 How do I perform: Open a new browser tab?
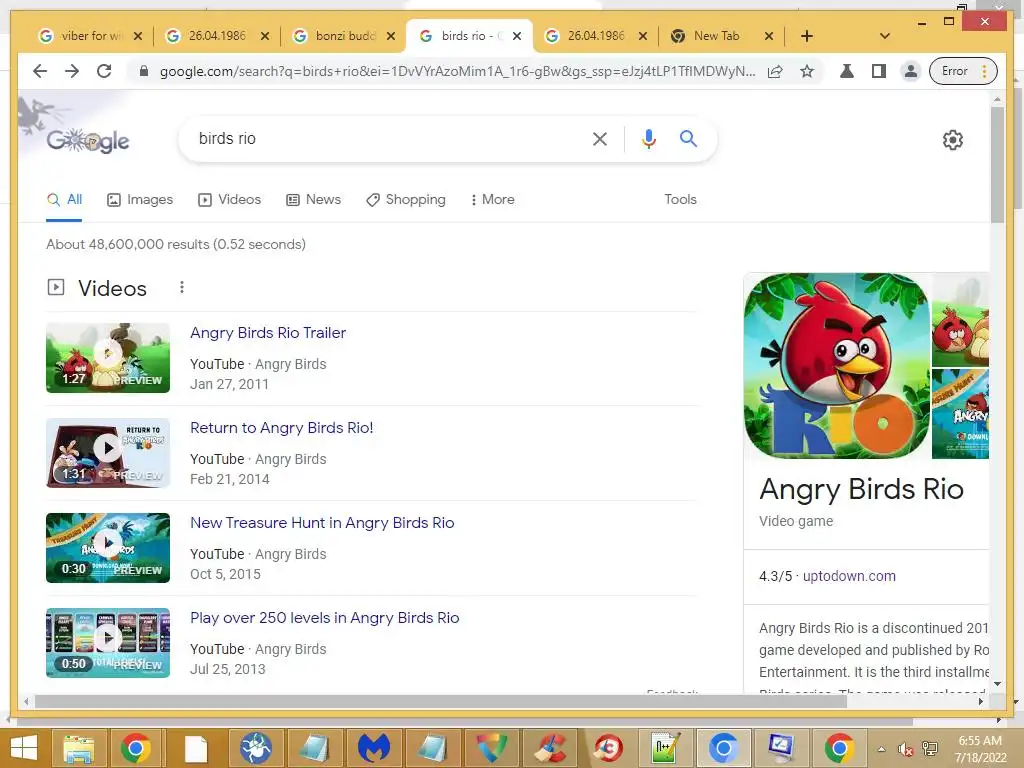click(x=807, y=36)
